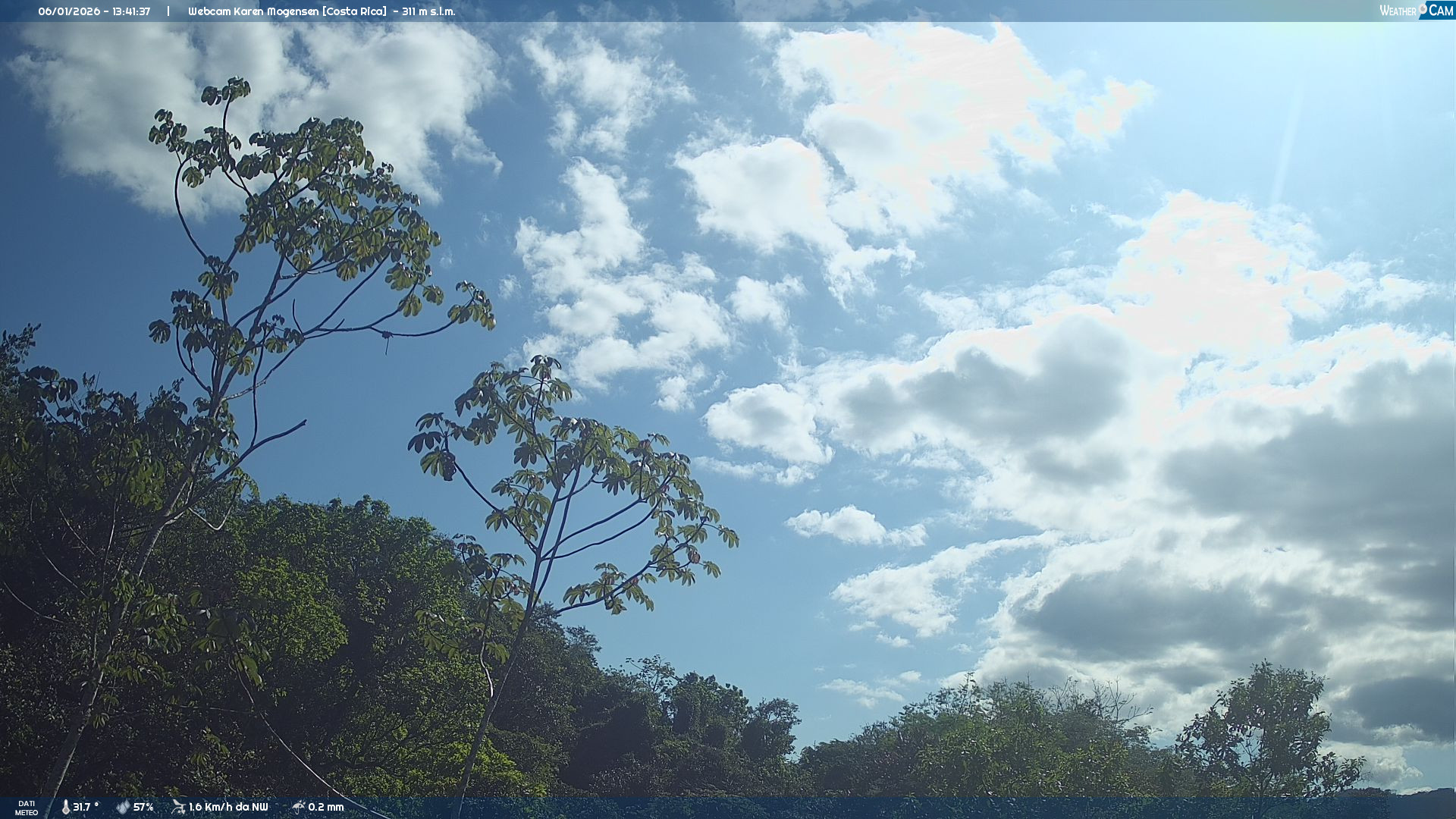Image resolution: width=1456 pixels, height=819 pixels.
Task: Click the vertical separator after the timestamp
Action: click(x=168, y=11)
